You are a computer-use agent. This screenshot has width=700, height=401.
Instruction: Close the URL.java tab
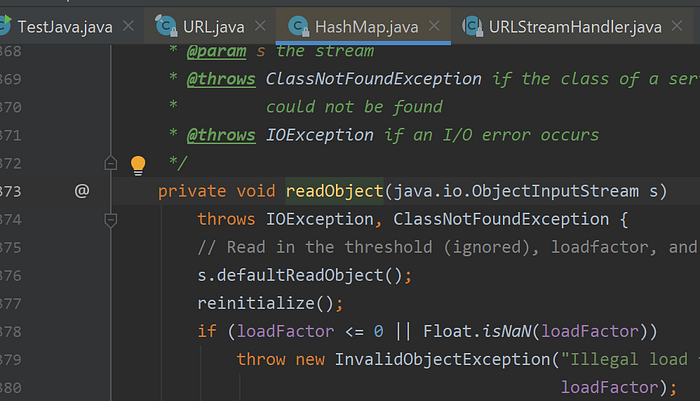pos(260,26)
